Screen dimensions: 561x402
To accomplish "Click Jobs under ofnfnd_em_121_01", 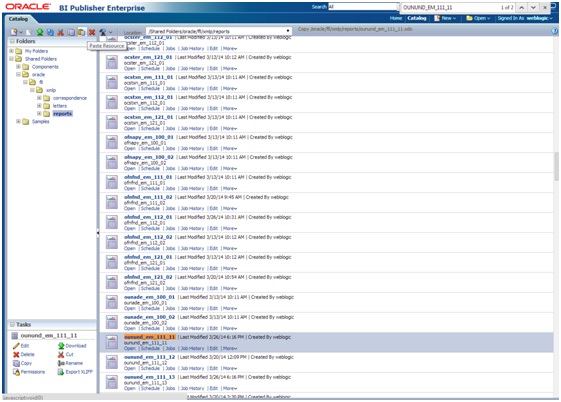I will click(170, 269).
